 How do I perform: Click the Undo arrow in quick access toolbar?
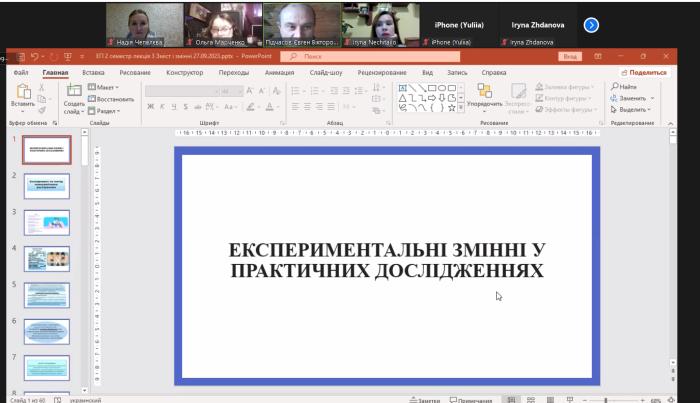point(36,57)
